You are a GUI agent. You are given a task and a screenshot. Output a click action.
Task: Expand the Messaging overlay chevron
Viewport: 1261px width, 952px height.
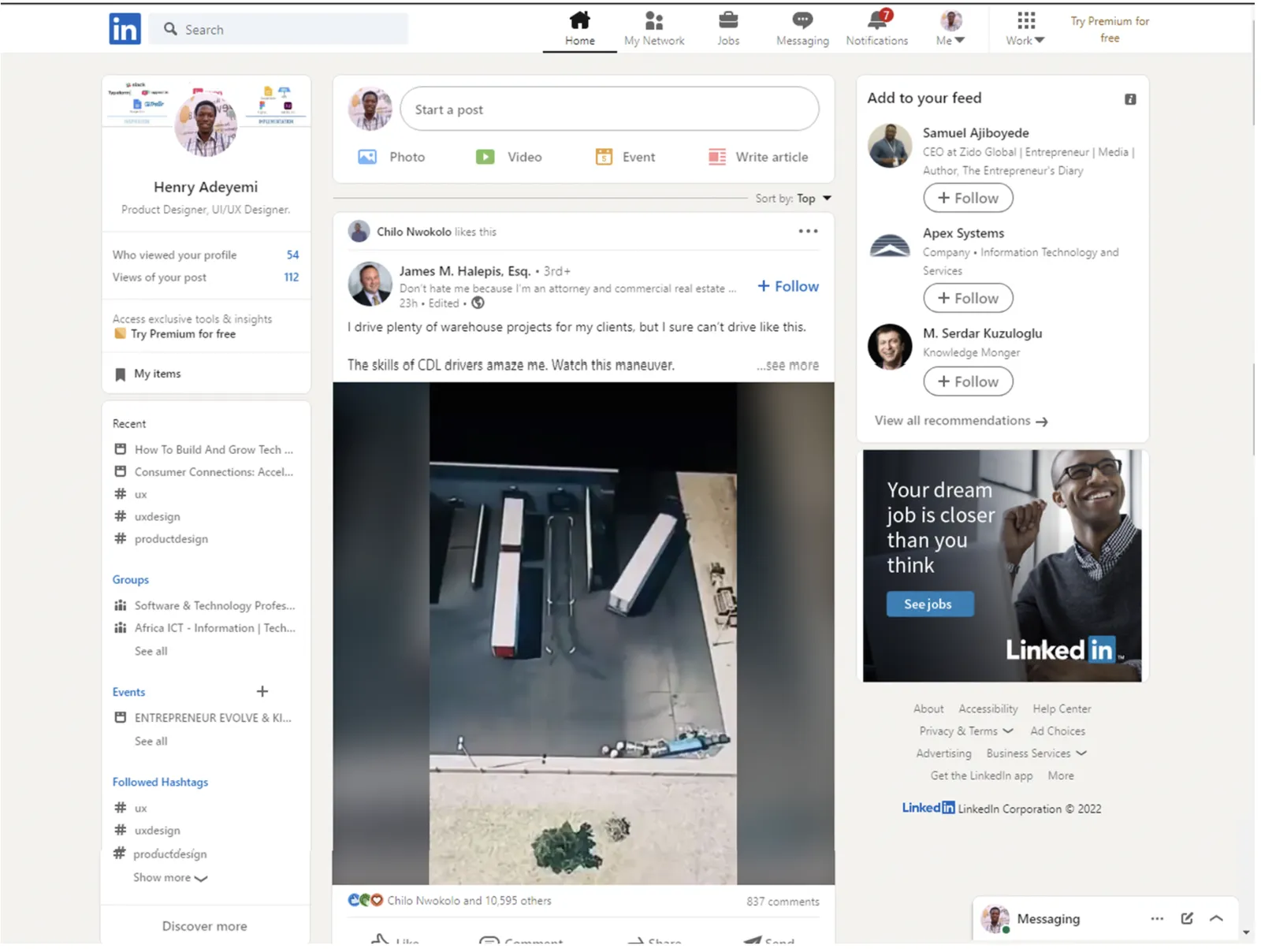[1216, 918]
